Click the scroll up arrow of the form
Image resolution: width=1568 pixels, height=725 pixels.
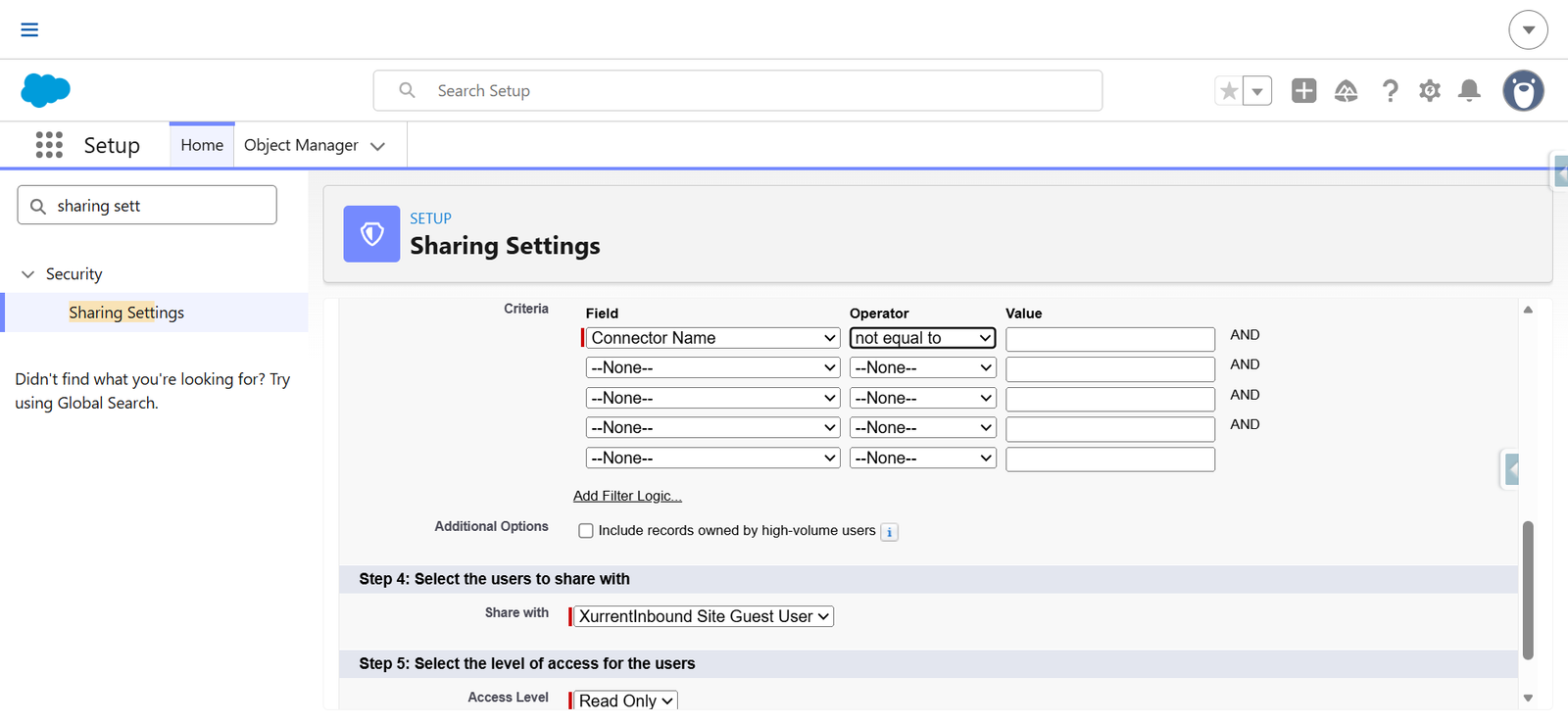pos(1528,310)
